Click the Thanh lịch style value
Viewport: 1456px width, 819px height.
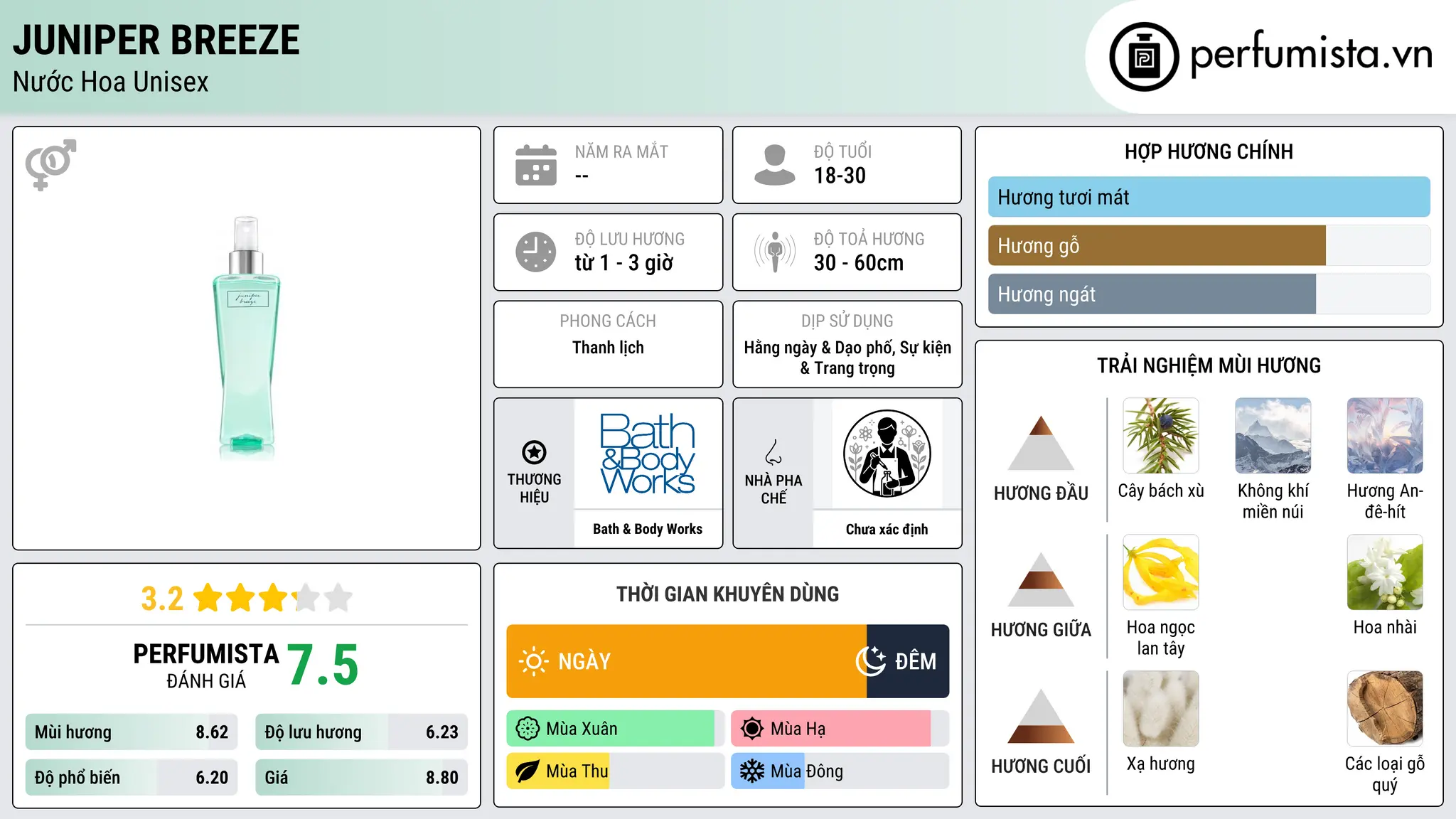(x=608, y=348)
